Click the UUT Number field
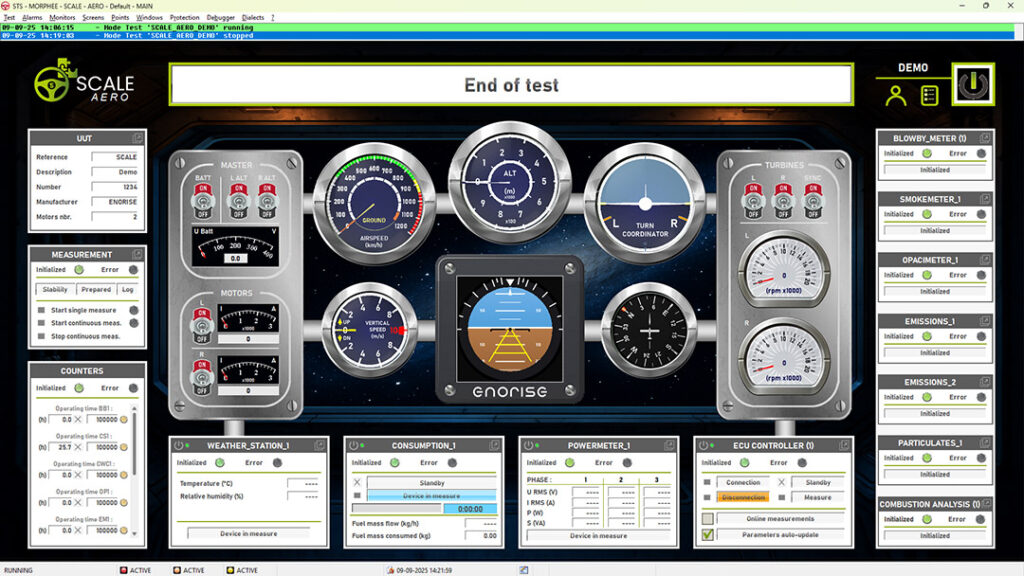 [x=115, y=187]
